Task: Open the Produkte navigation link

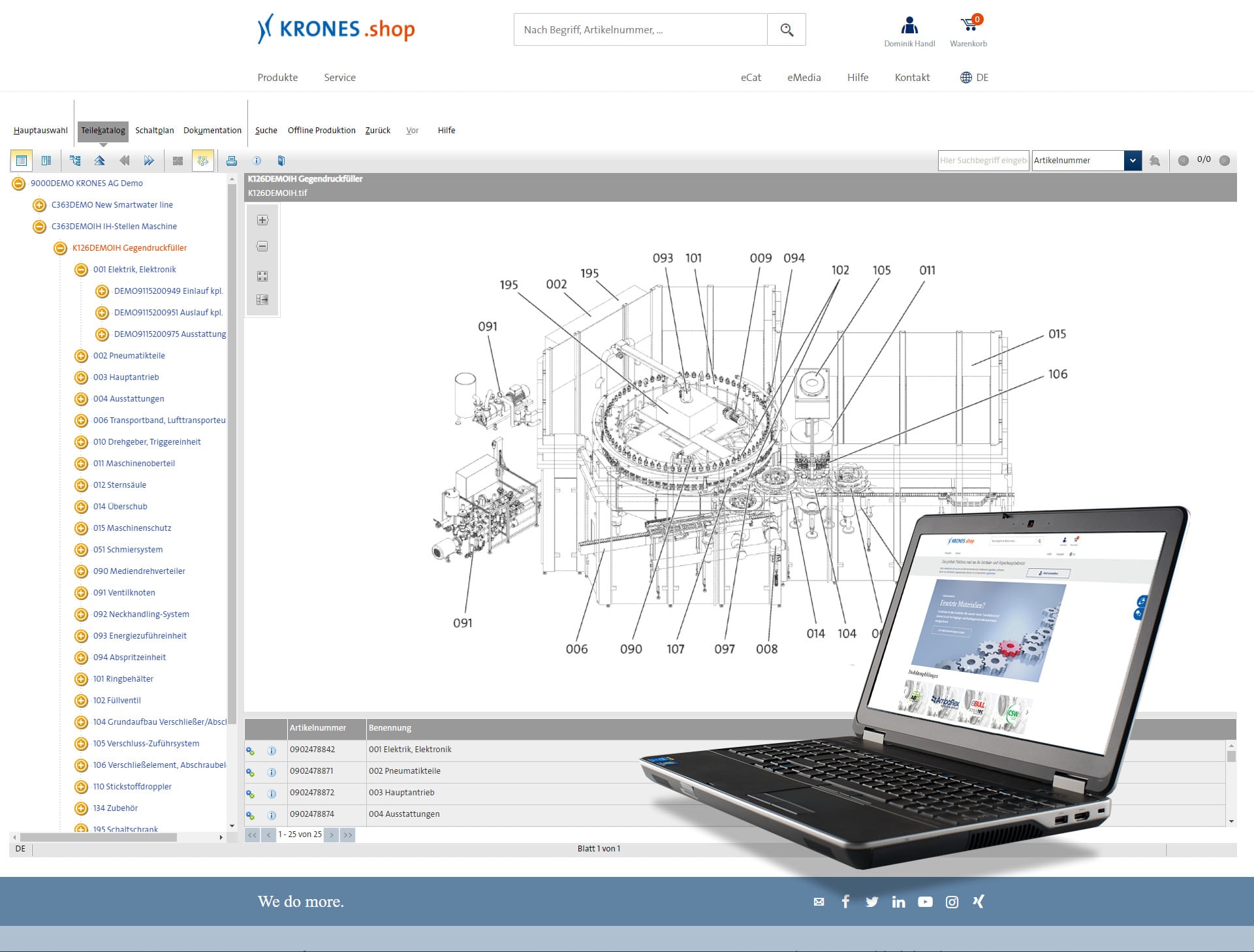Action: click(x=277, y=77)
